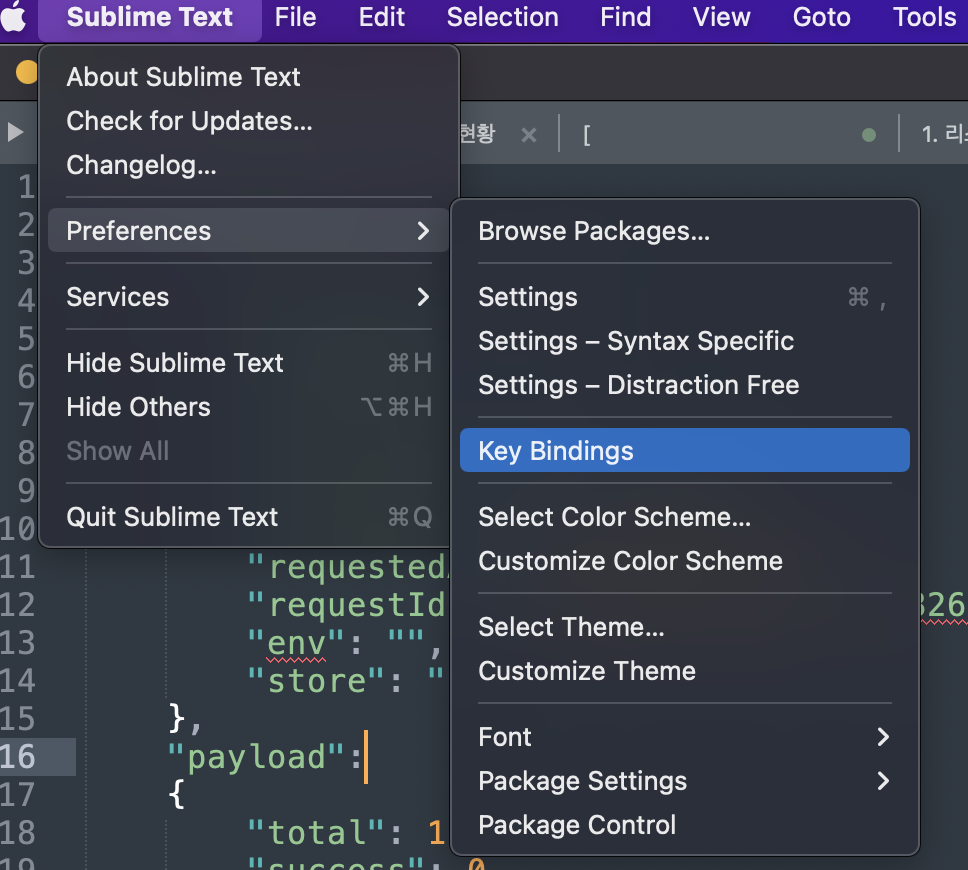Open Settings from Preferences submenu
The width and height of the screenshot is (968, 870).
[685, 297]
